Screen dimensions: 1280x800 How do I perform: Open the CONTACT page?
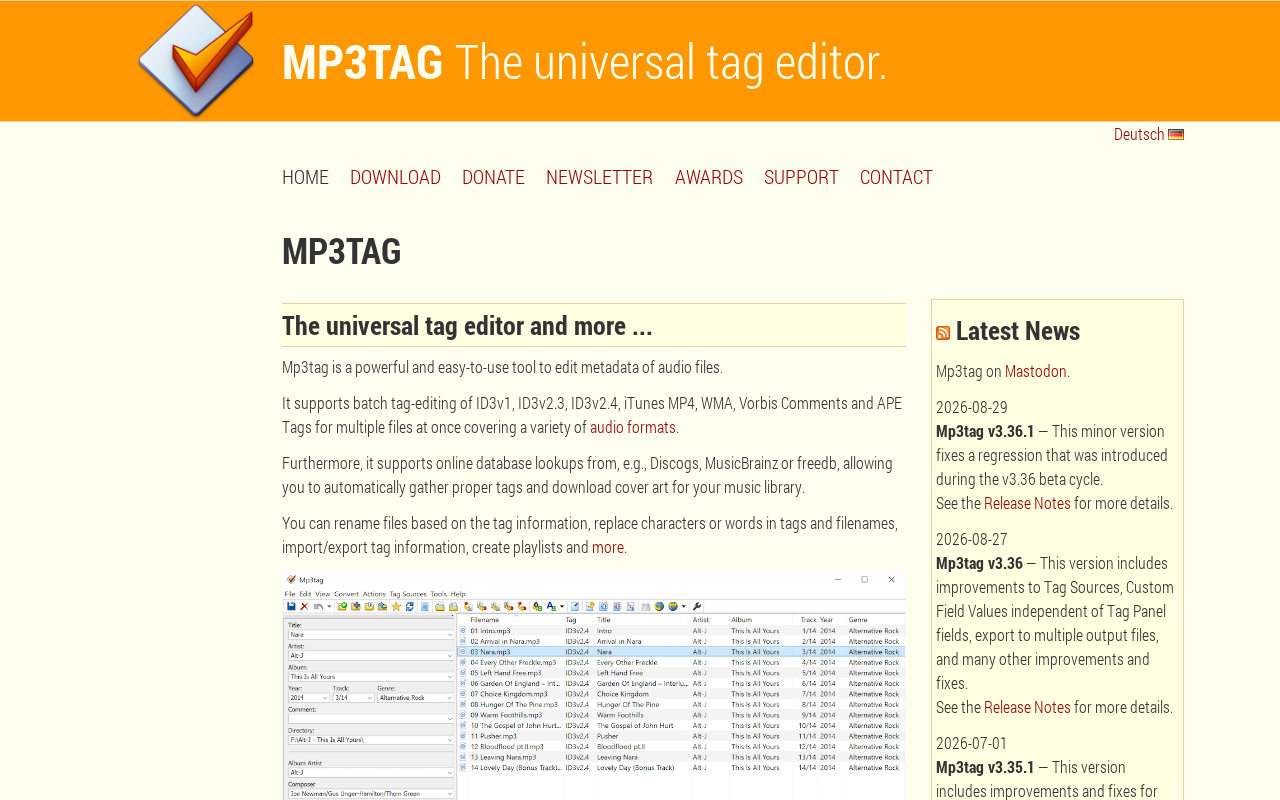[896, 177]
